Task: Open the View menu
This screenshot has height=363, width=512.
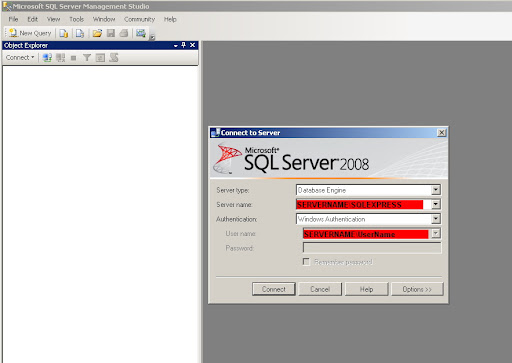Action: point(53,19)
